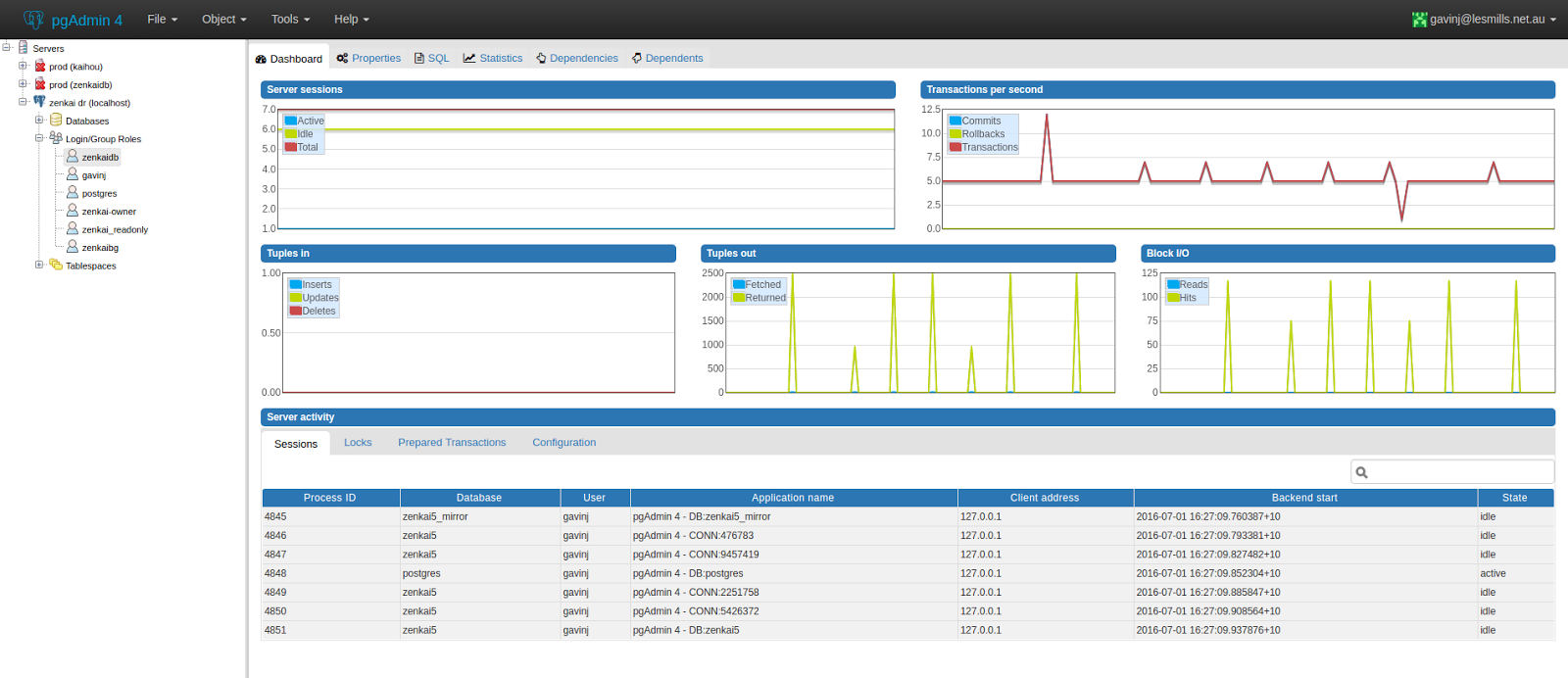Viewport: 1568px width, 678px height.
Task: Open the Tools menu
Action: (291, 19)
